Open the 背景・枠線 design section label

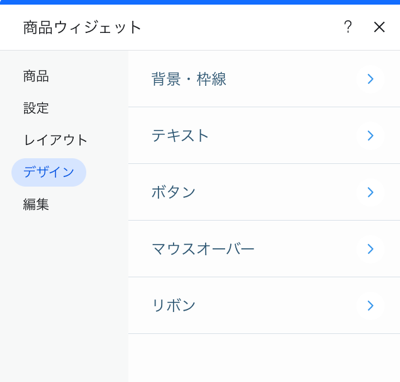189,79
